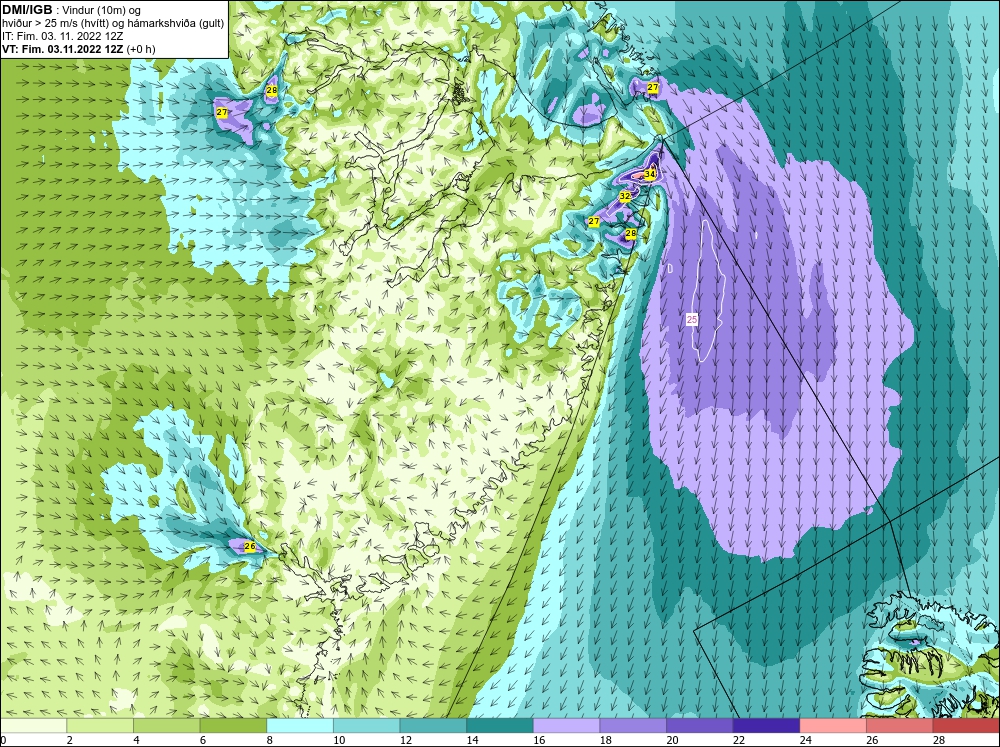This screenshot has height=747, width=1000.
Task: Click the 6–8 m/s dark green legend swatch
Action: [233, 726]
